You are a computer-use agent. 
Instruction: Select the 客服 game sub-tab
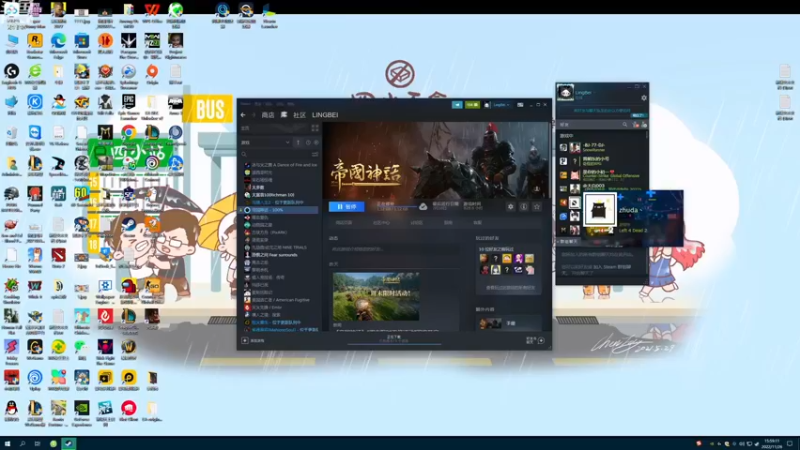click(x=477, y=223)
